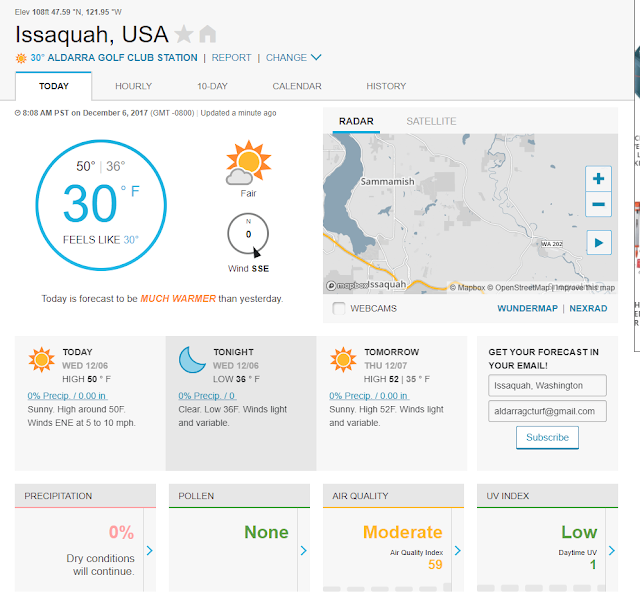Open the 10-Day forecast tab

[x=212, y=86]
